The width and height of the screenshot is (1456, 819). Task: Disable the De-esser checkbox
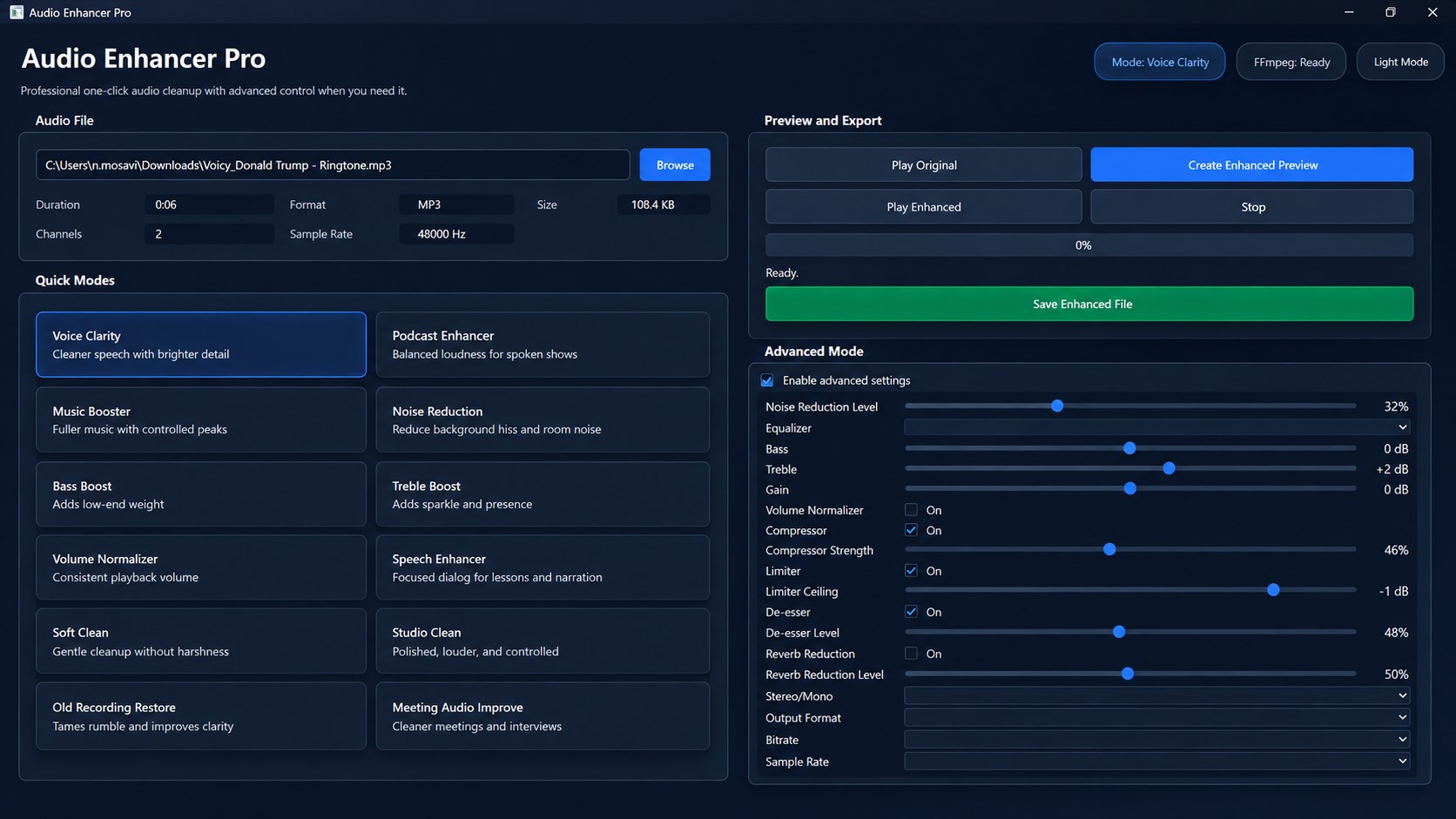click(x=911, y=612)
